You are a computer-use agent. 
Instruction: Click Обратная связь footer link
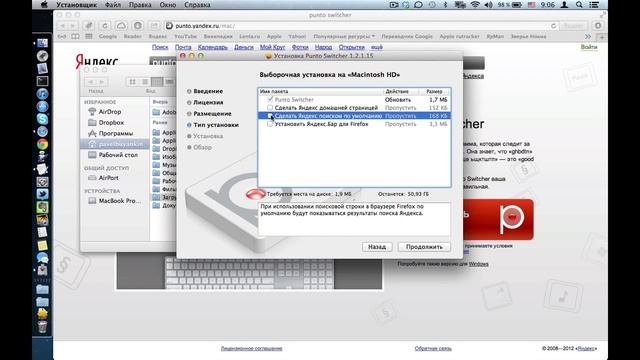(433, 348)
